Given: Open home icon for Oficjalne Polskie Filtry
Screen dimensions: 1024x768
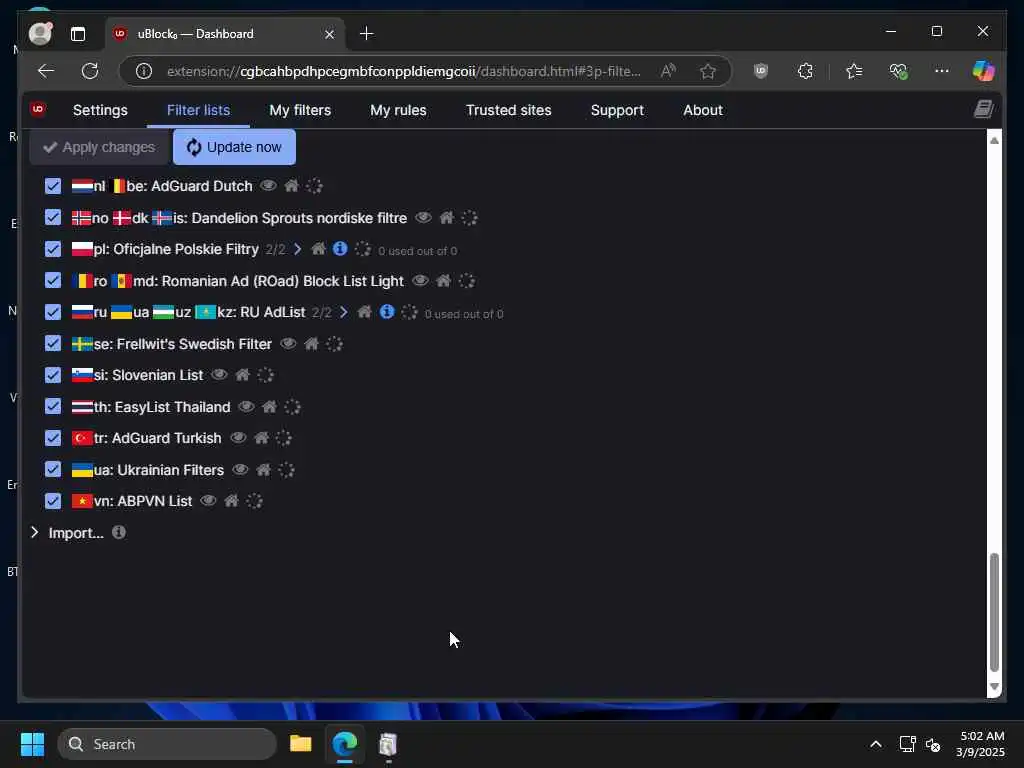Looking at the screenshot, I should [319, 249].
